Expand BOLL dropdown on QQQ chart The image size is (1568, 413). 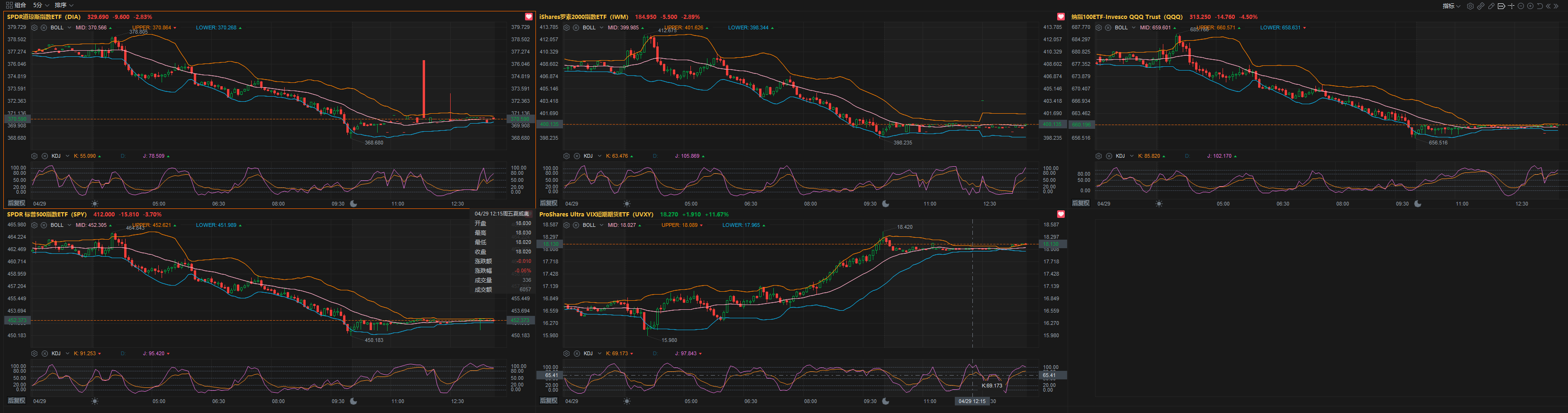click(x=1133, y=27)
